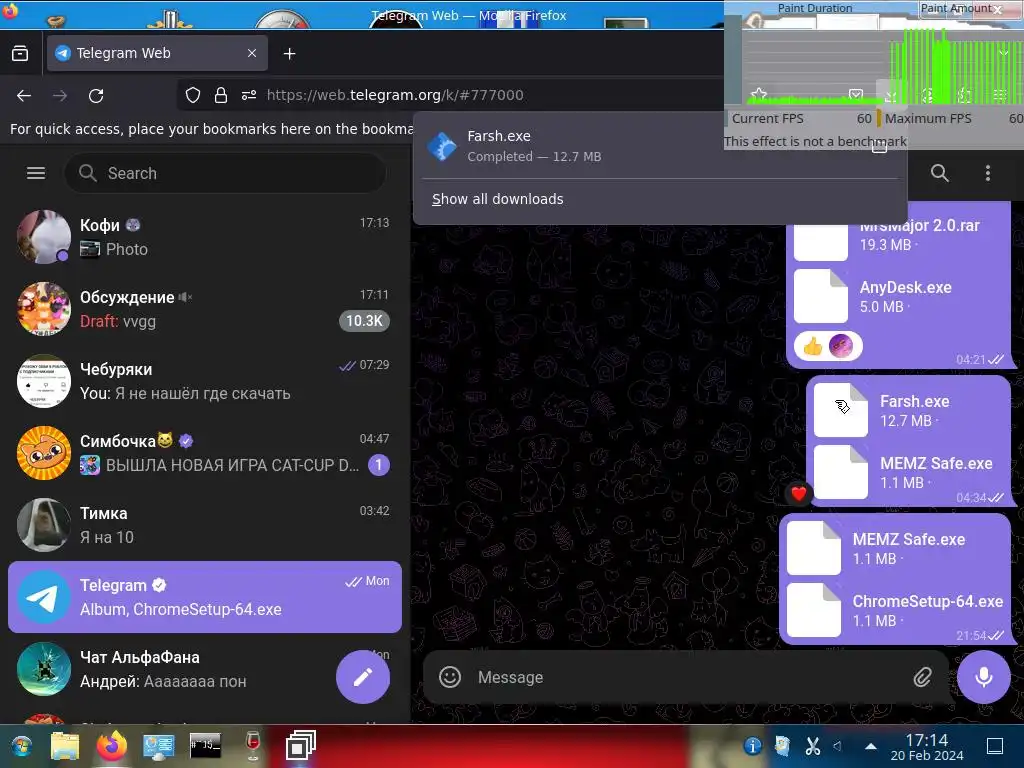Click the show desktop button
Image resolution: width=1024 pixels, height=768 pixels.
pos(995,746)
